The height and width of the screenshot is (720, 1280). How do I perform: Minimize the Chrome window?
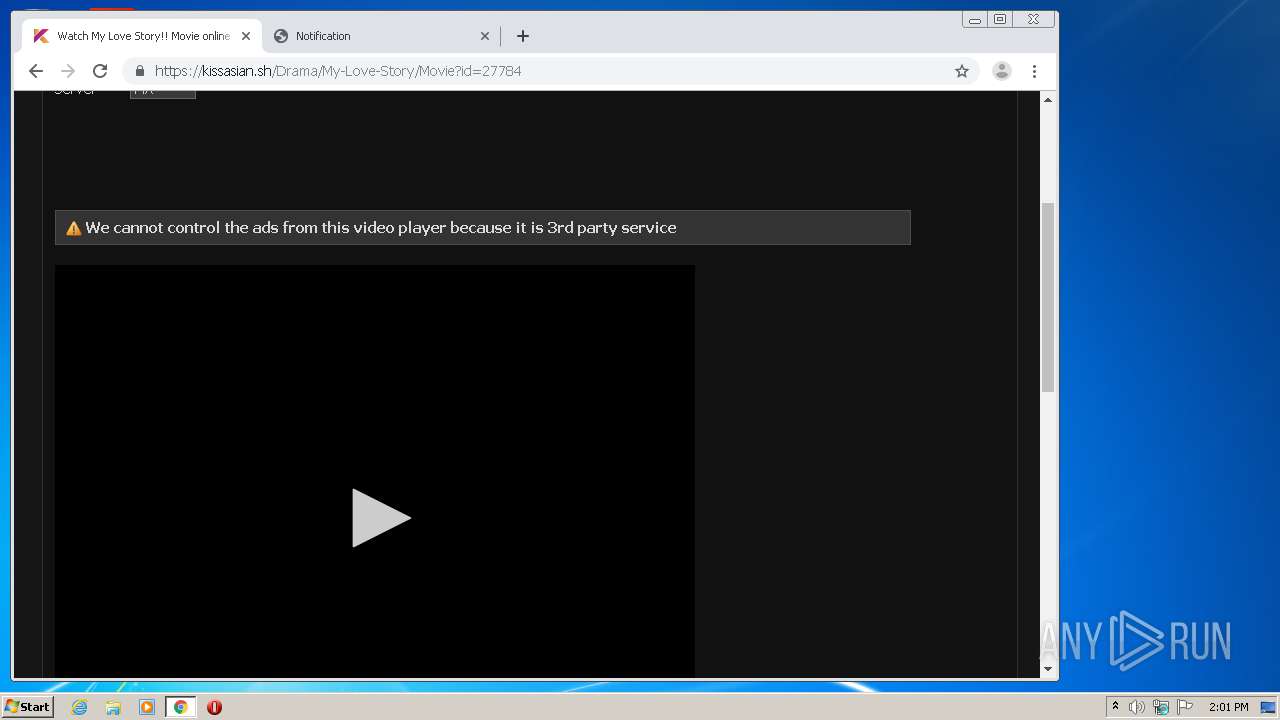click(975, 19)
